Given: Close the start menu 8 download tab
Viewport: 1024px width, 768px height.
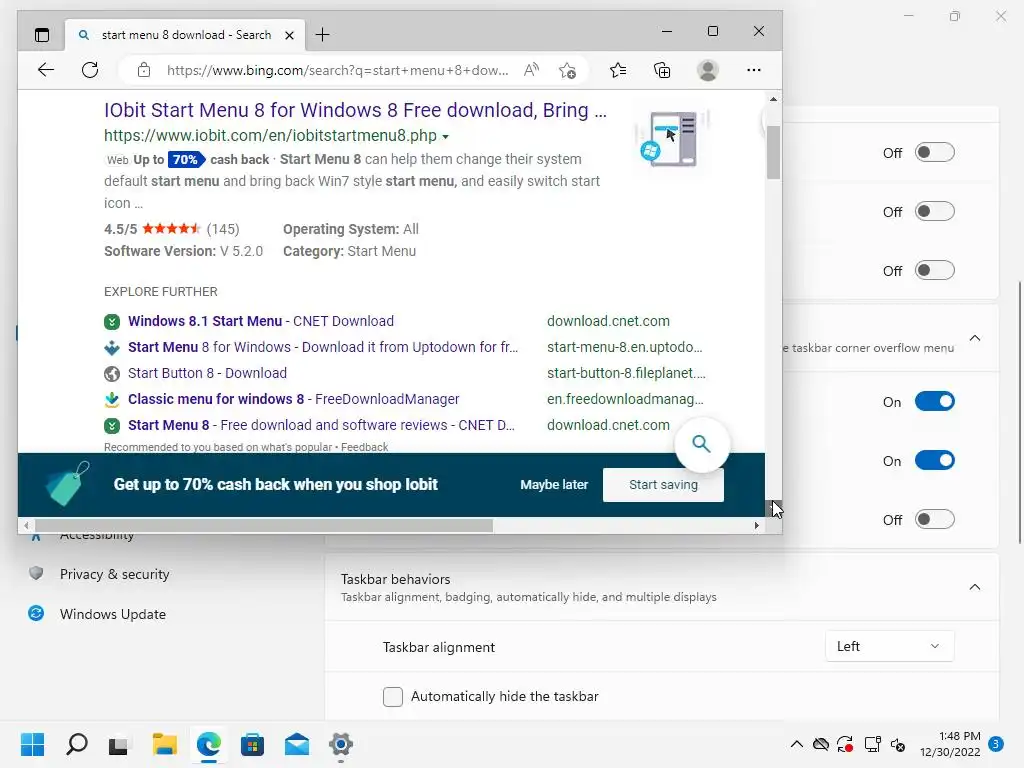Looking at the screenshot, I should click(289, 35).
